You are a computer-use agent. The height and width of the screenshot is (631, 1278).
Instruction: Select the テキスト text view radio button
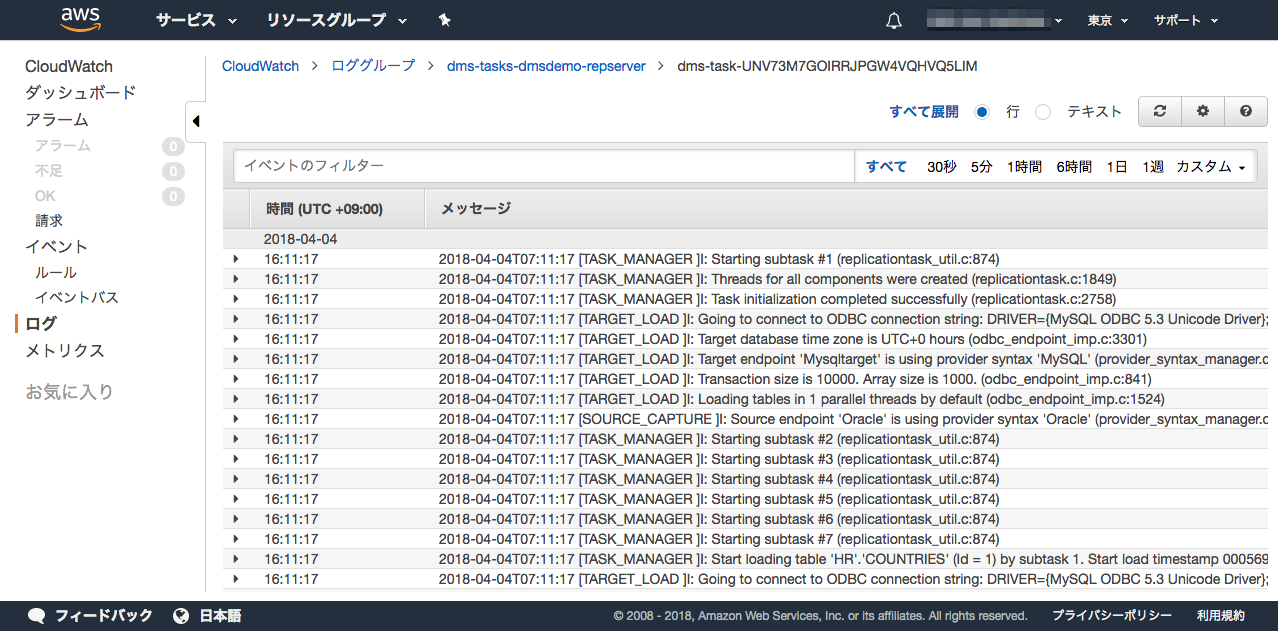tap(1043, 112)
